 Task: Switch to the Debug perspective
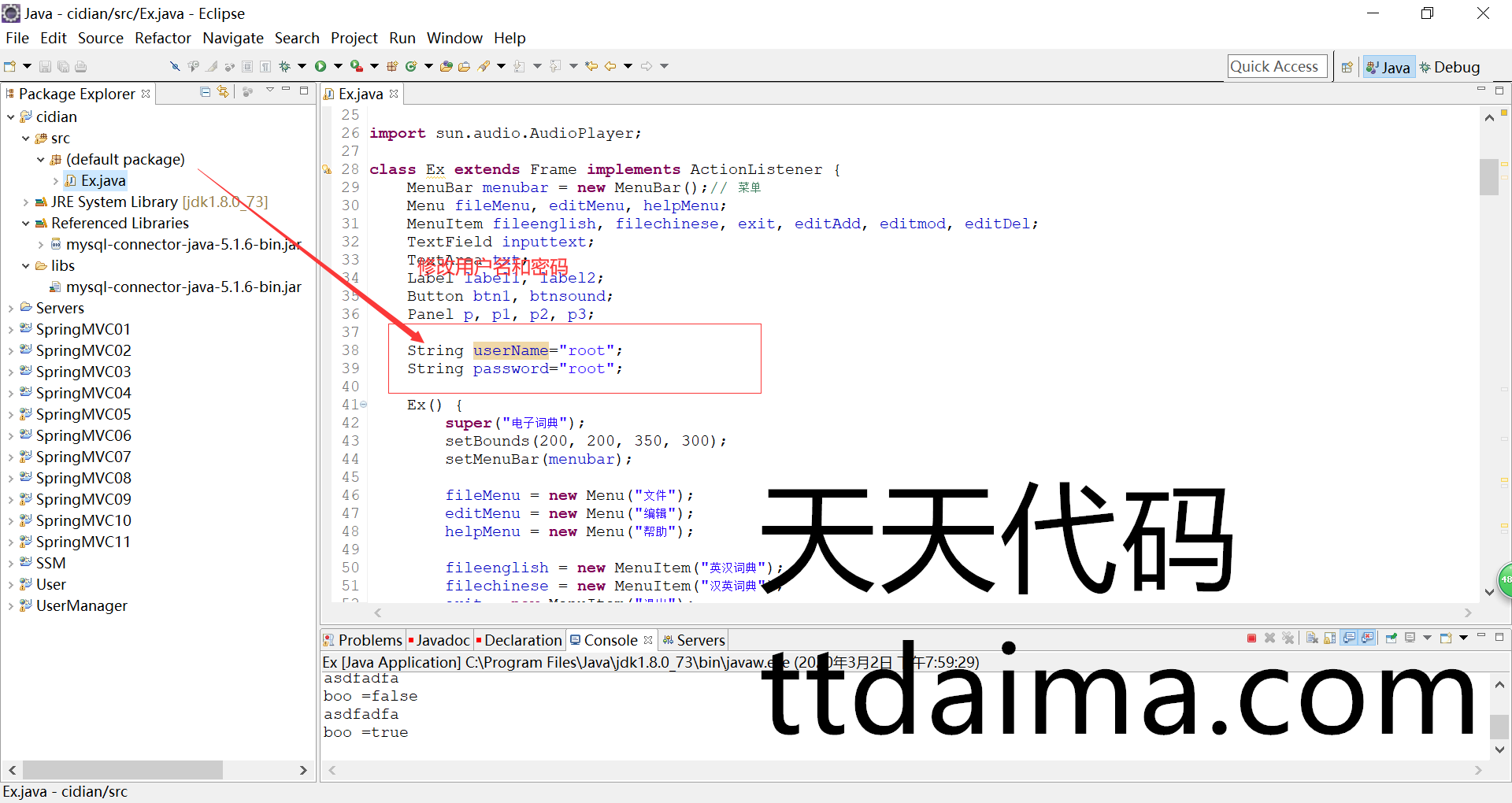(1449, 67)
